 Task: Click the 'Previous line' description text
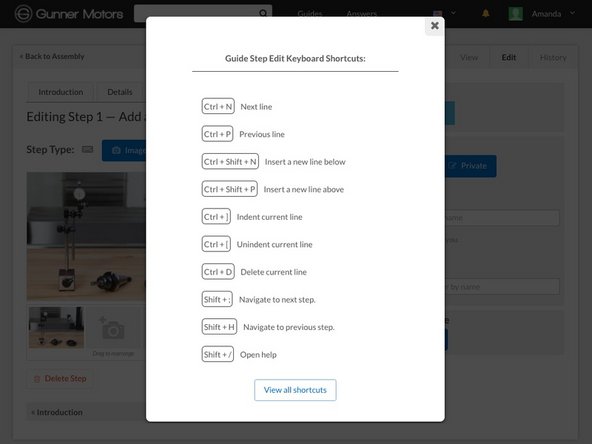click(x=262, y=134)
